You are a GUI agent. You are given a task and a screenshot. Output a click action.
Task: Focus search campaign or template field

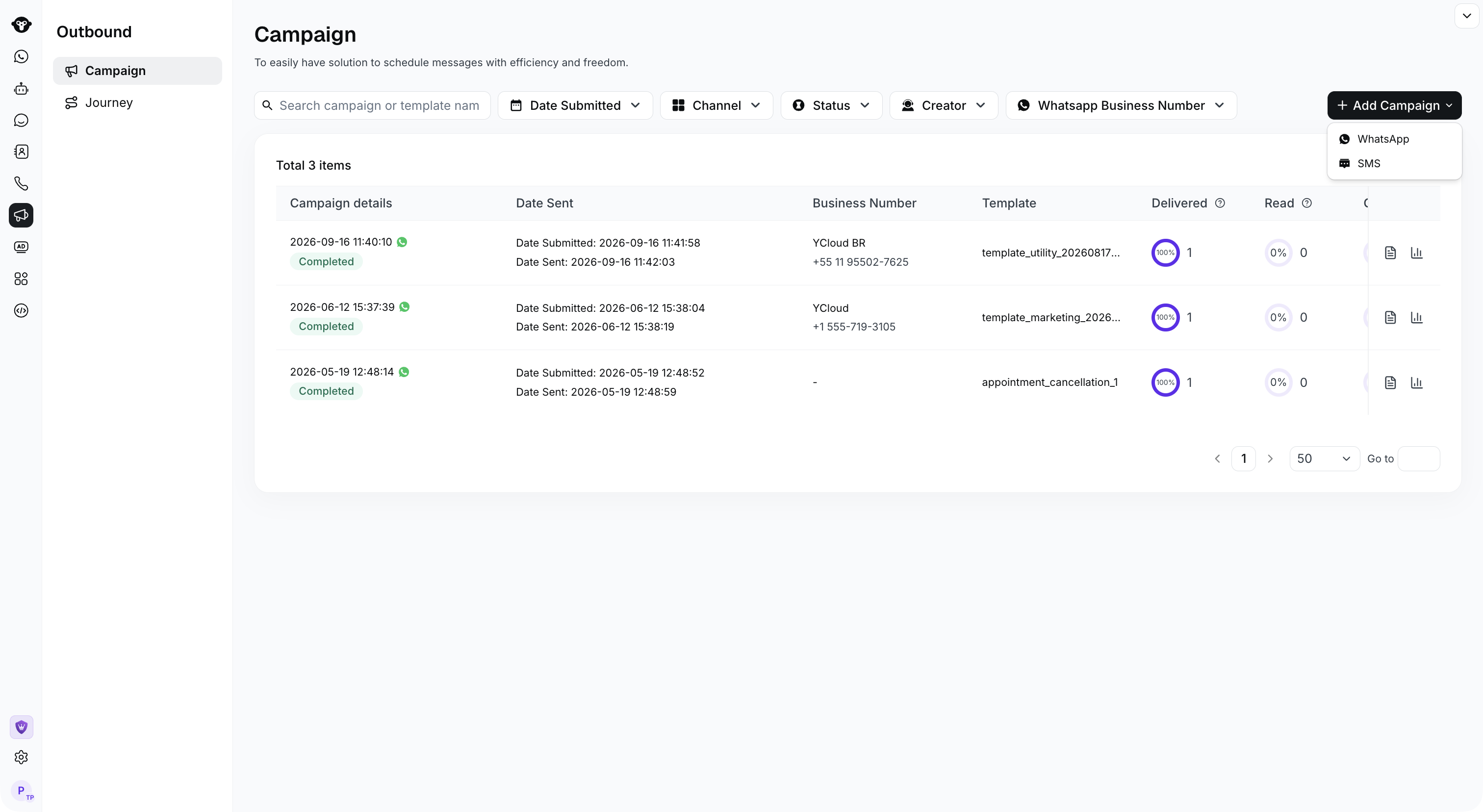click(372, 105)
